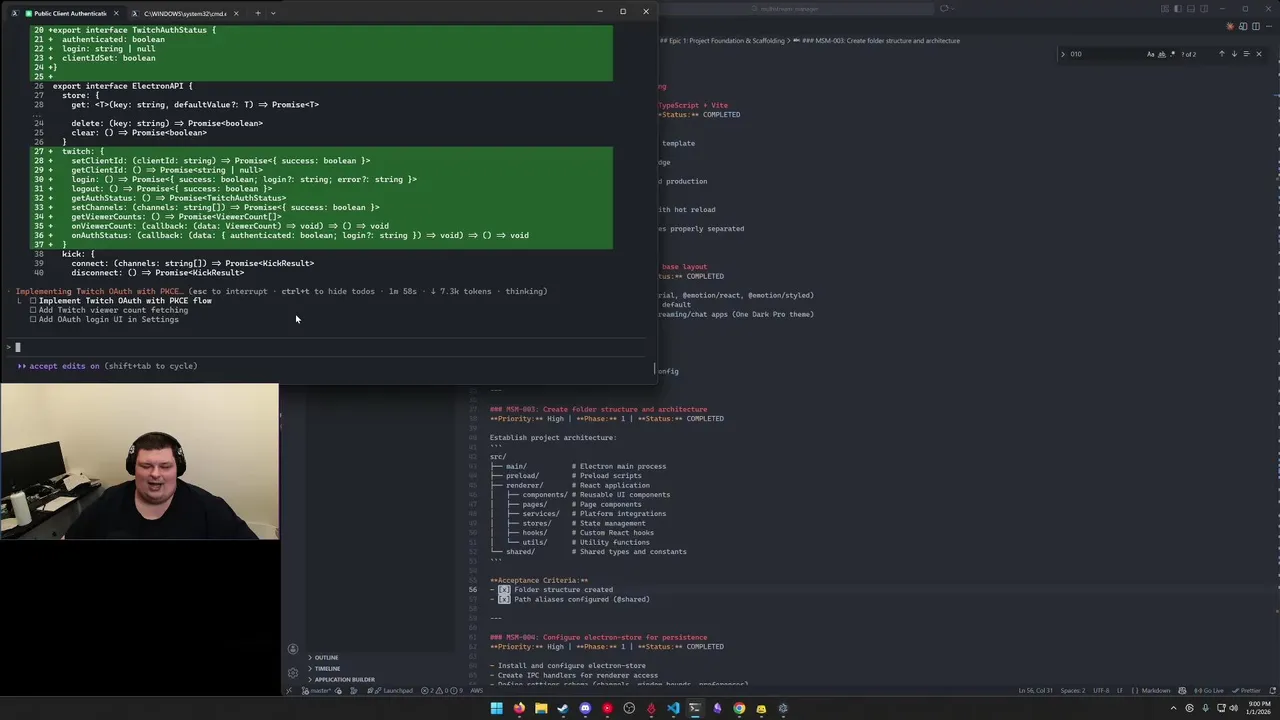
Task: Open Visual Studio Code from taskbar
Action: 673,708
